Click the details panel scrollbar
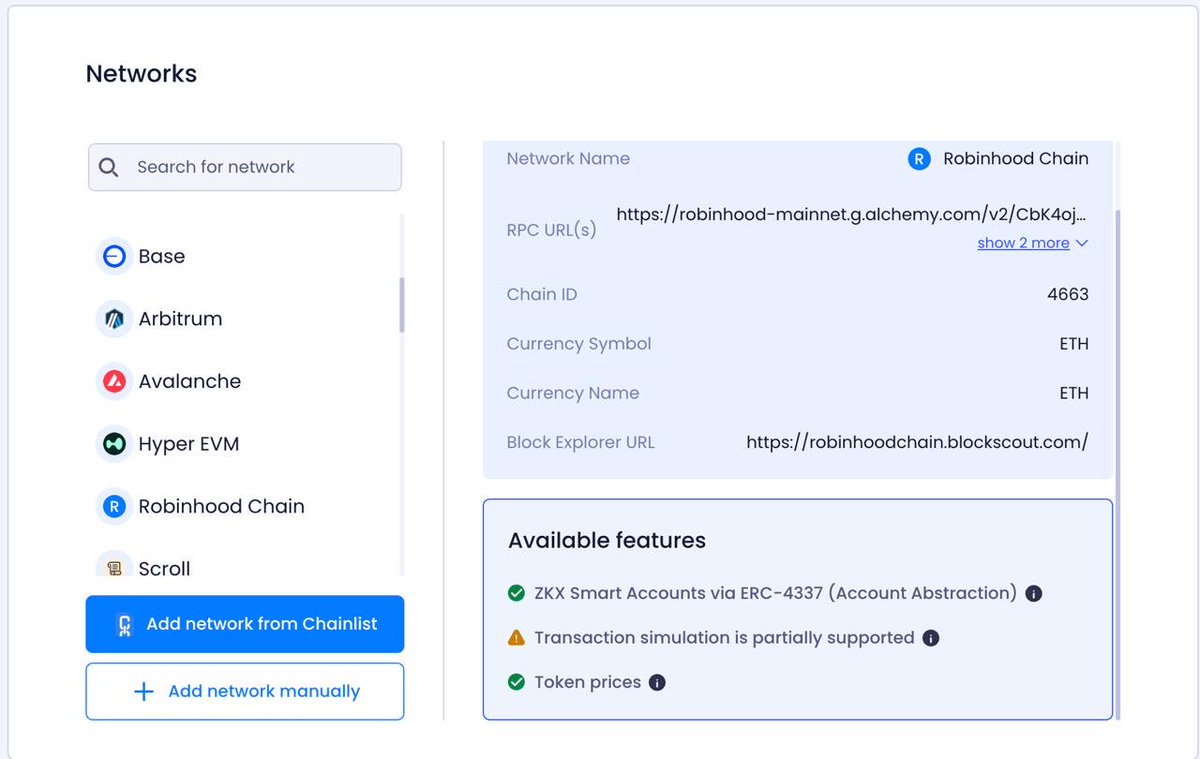 pos(1118,463)
